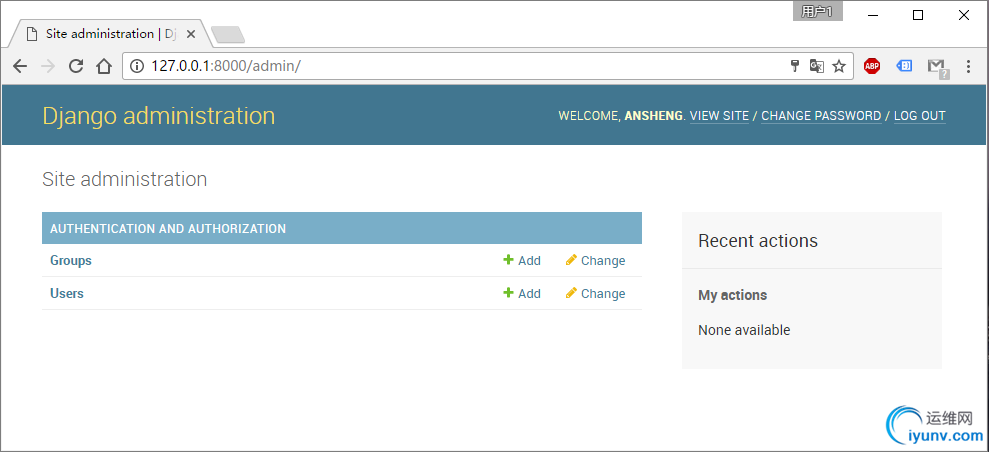Go to the browser home page
Image resolution: width=989 pixels, height=452 pixels.
(x=103, y=66)
